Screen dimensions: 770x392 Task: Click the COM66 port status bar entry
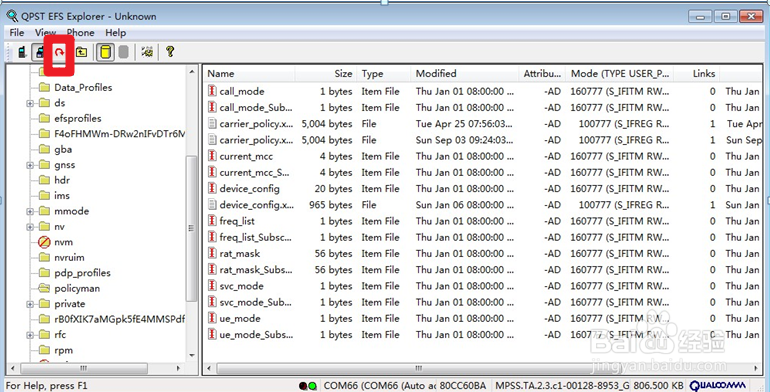tap(379, 386)
